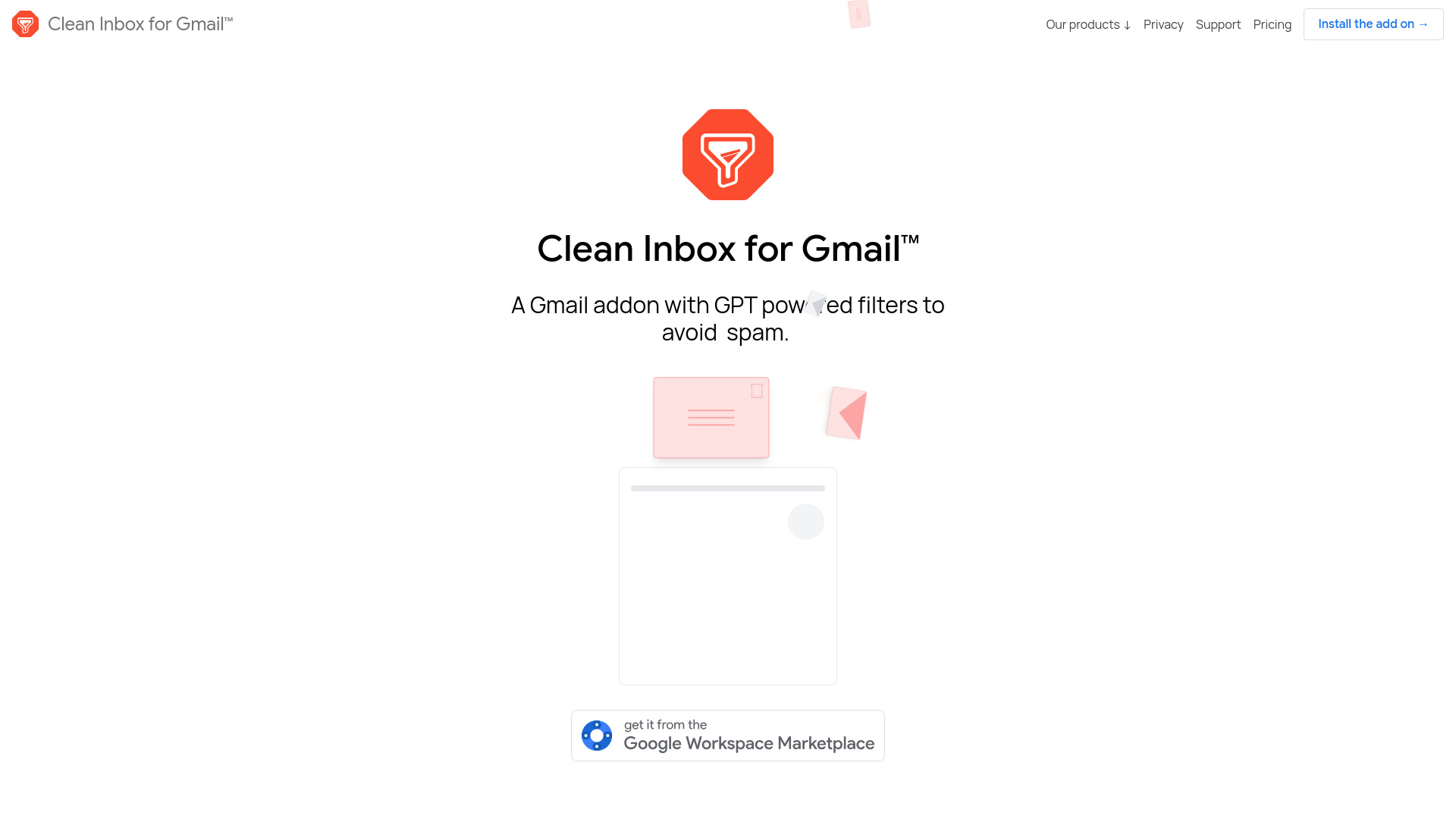Enable the Gmail addon via Pricing tab
1456x819 pixels.
(x=1272, y=24)
